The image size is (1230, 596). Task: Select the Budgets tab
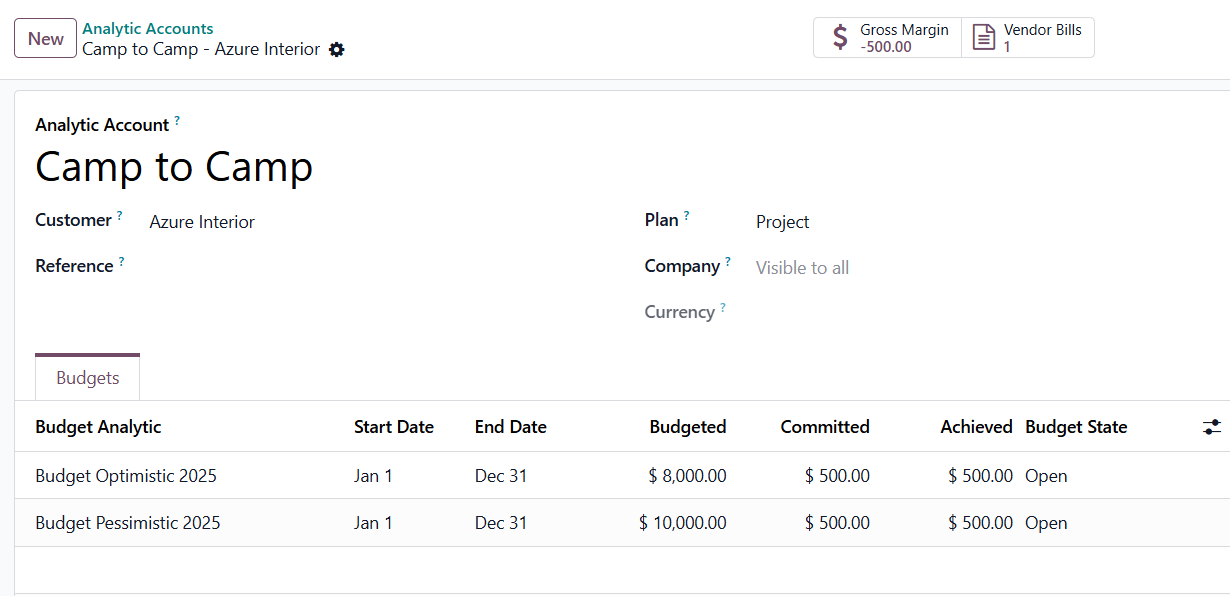click(x=88, y=378)
